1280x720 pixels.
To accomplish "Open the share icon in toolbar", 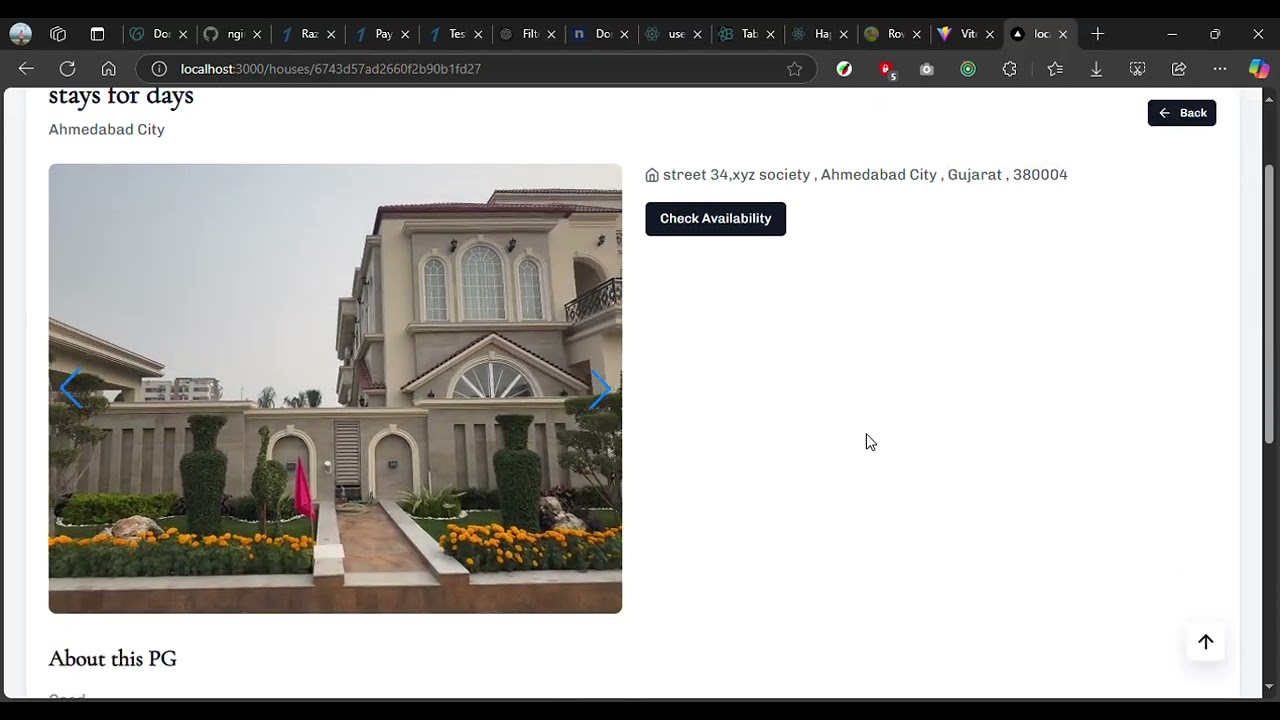I will click(x=1179, y=69).
